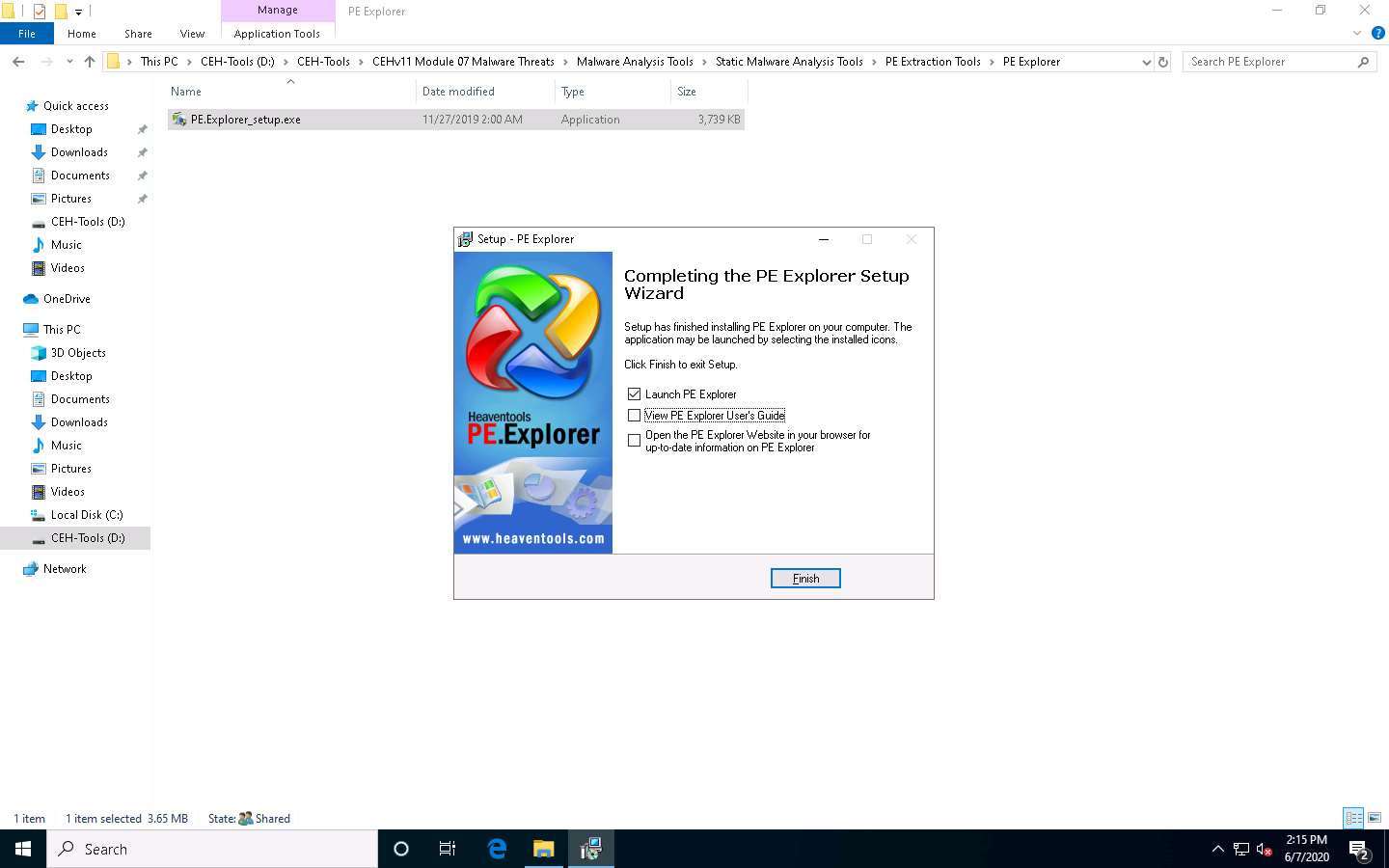Open the View ribbon tab

click(192, 34)
